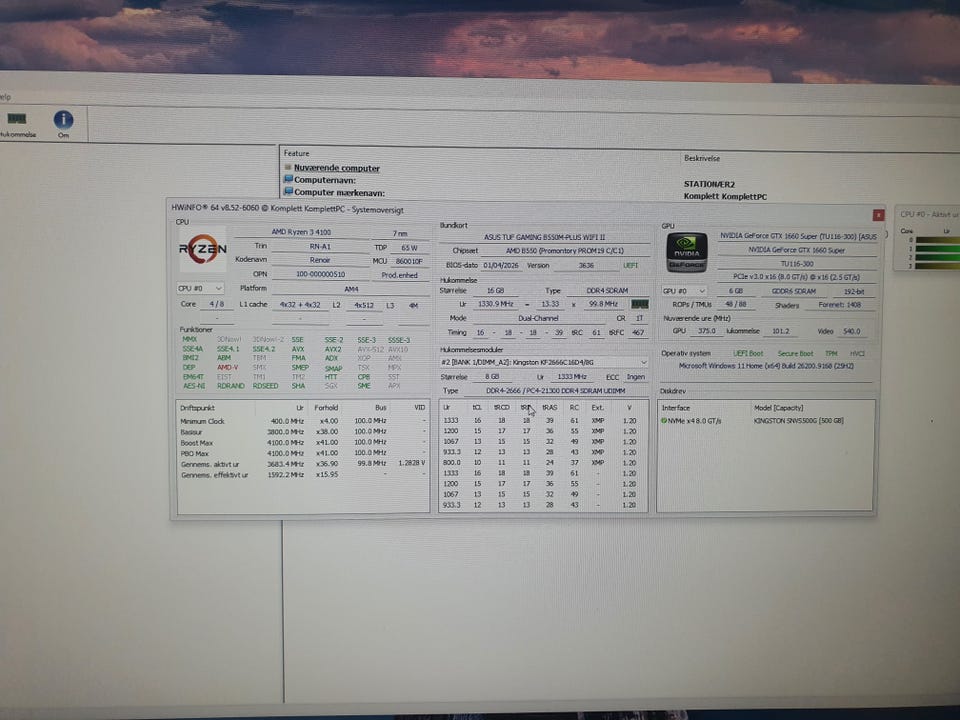Click the AMD Ryzen 3 4100 processor name
This screenshot has width=960, height=720.
(301, 232)
